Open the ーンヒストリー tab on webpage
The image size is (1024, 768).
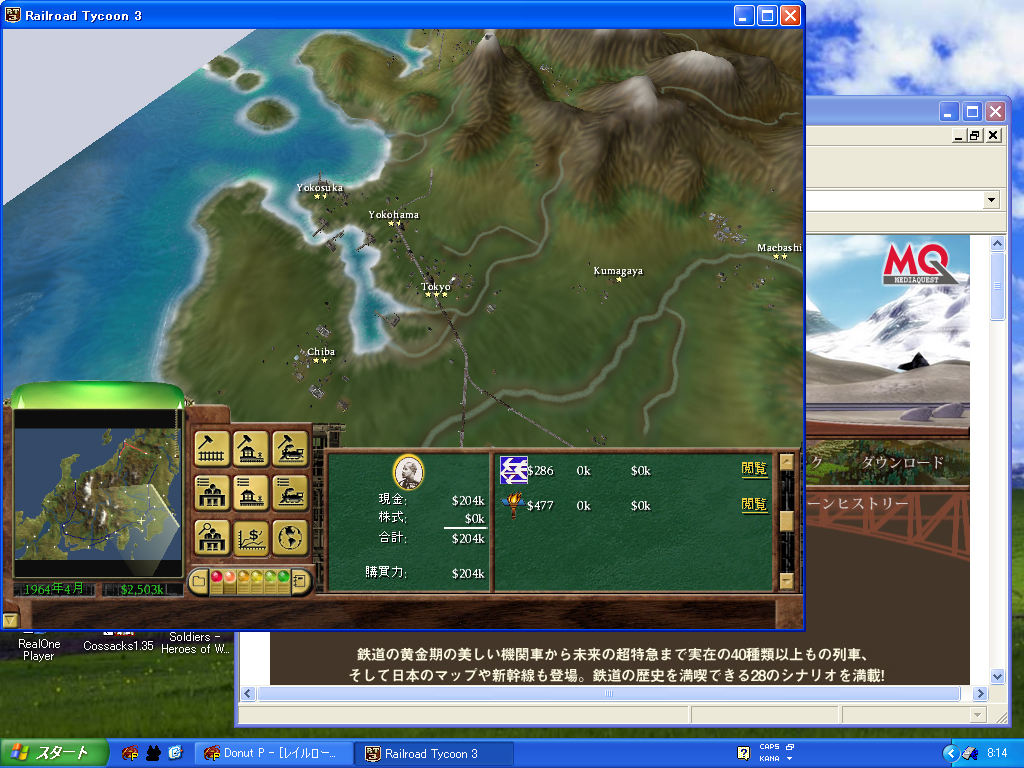(x=858, y=503)
